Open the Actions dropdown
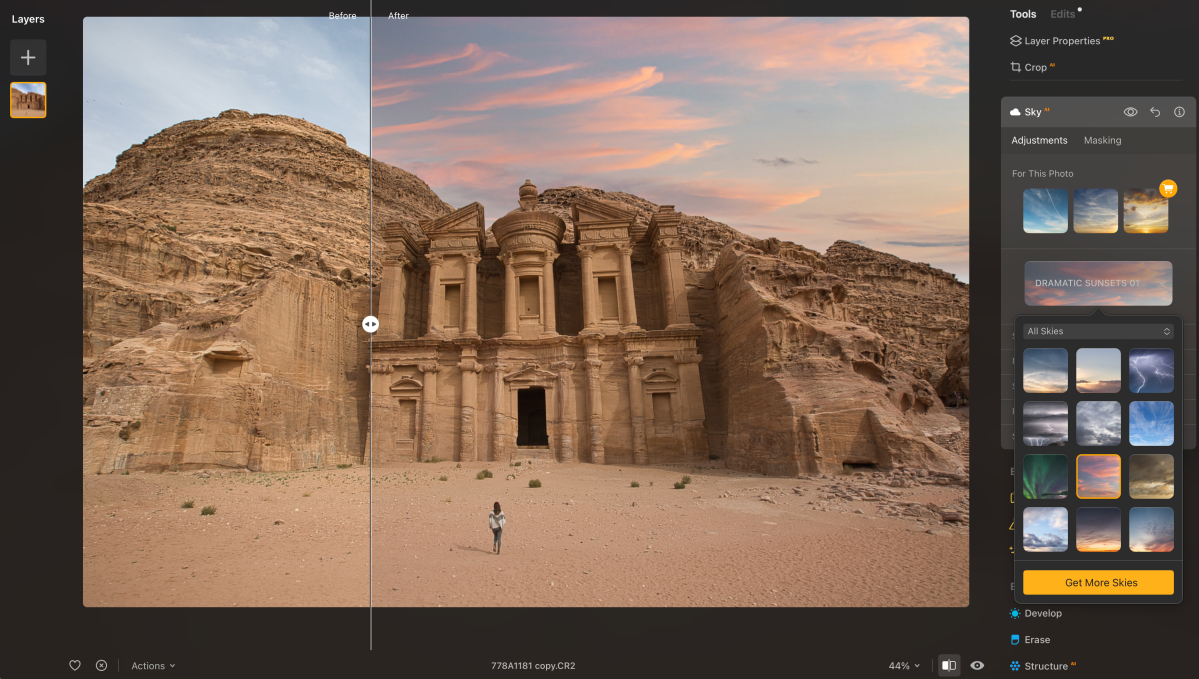 [152, 665]
